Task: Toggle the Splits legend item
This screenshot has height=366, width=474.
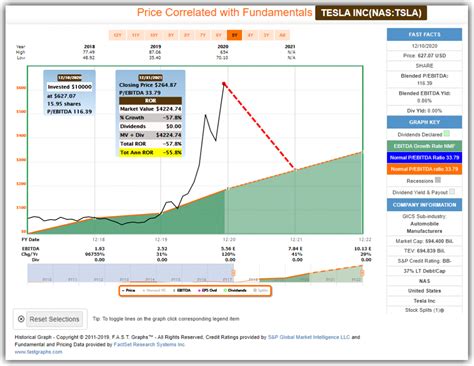Action: [x=261, y=291]
